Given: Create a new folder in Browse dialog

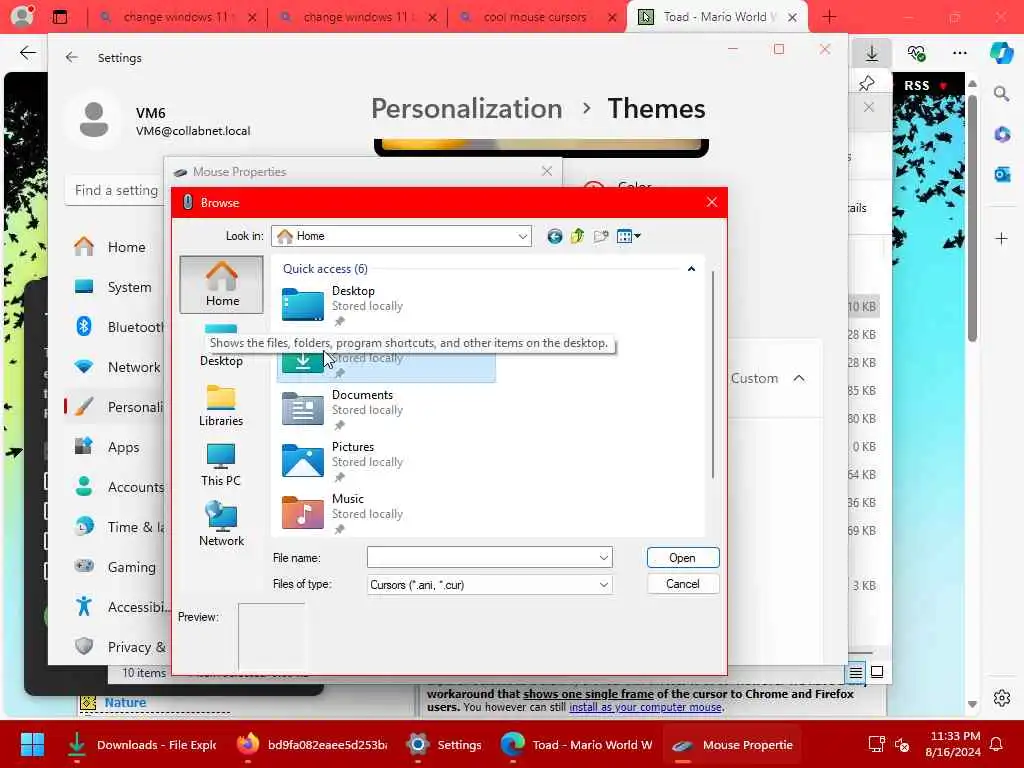Looking at the screenshot, I should tap(601, 236).
